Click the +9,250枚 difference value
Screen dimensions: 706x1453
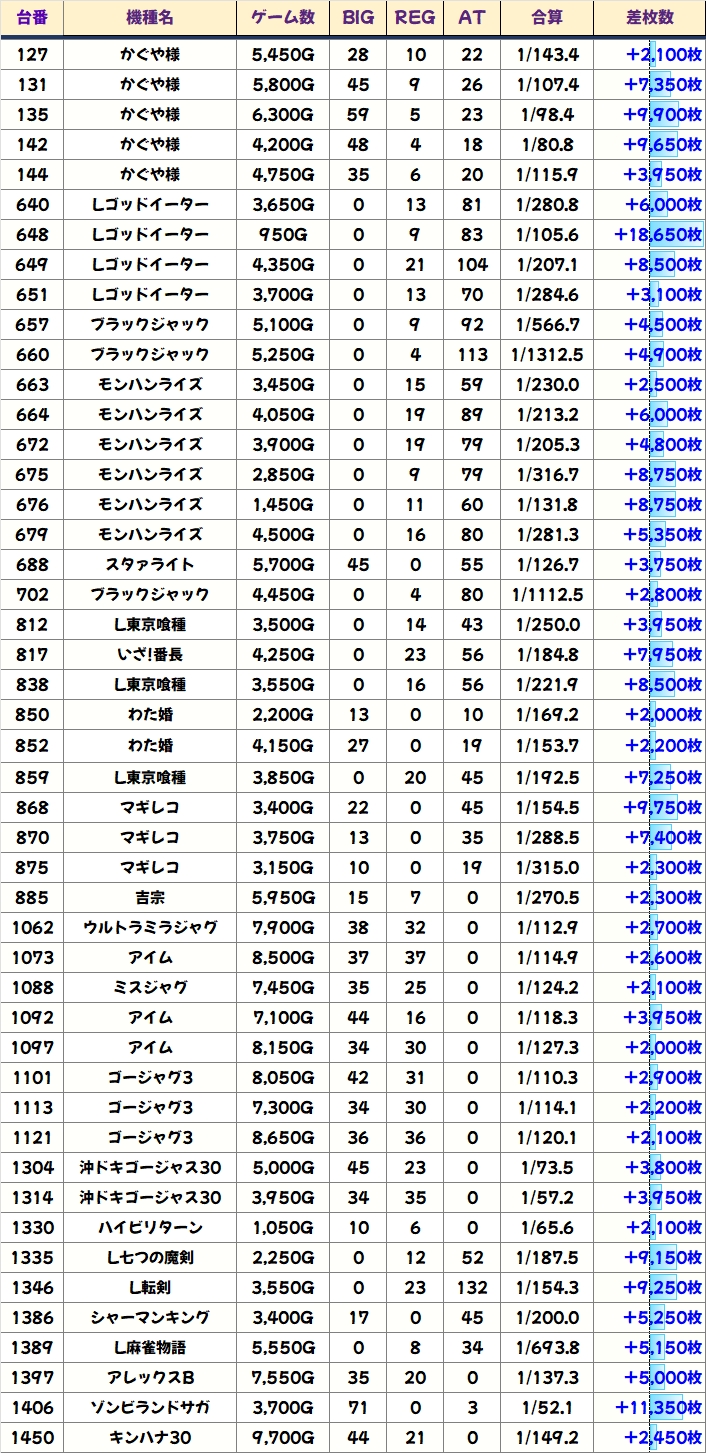pos(663,1287)
